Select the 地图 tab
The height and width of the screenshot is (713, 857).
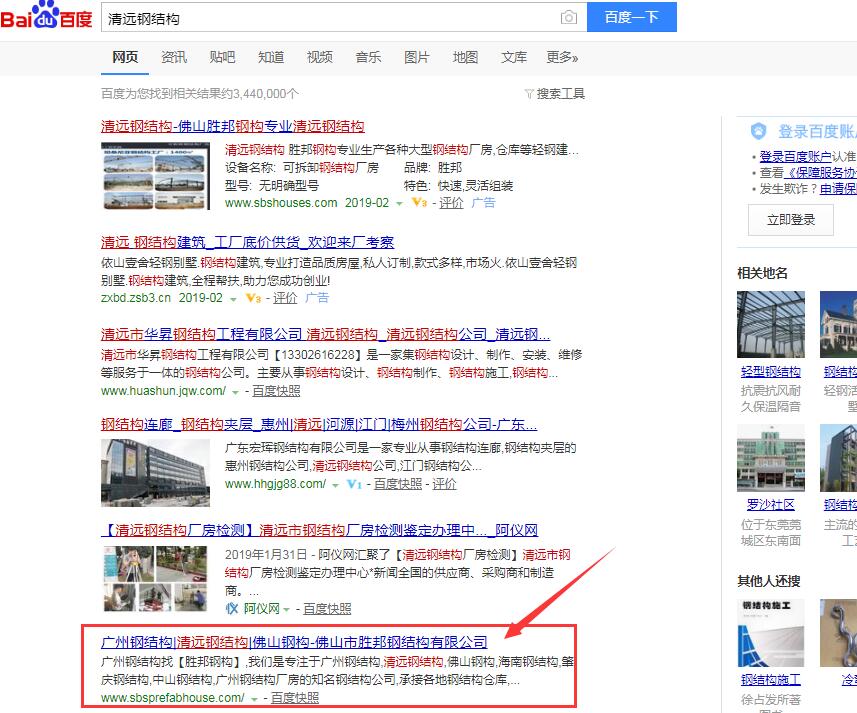pos(465,57)
